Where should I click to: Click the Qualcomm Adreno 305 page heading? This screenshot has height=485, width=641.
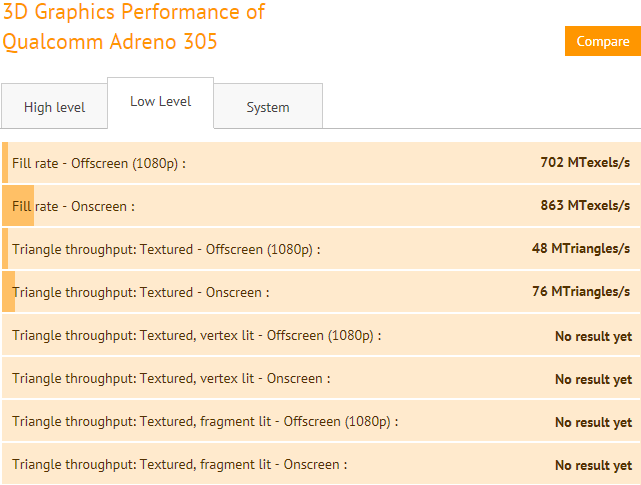tap(134, 26)
